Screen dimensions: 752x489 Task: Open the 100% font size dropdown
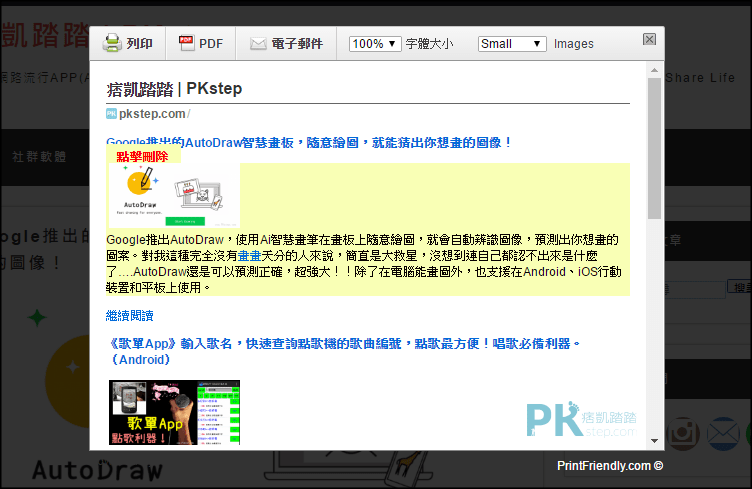tap(375, 44)
